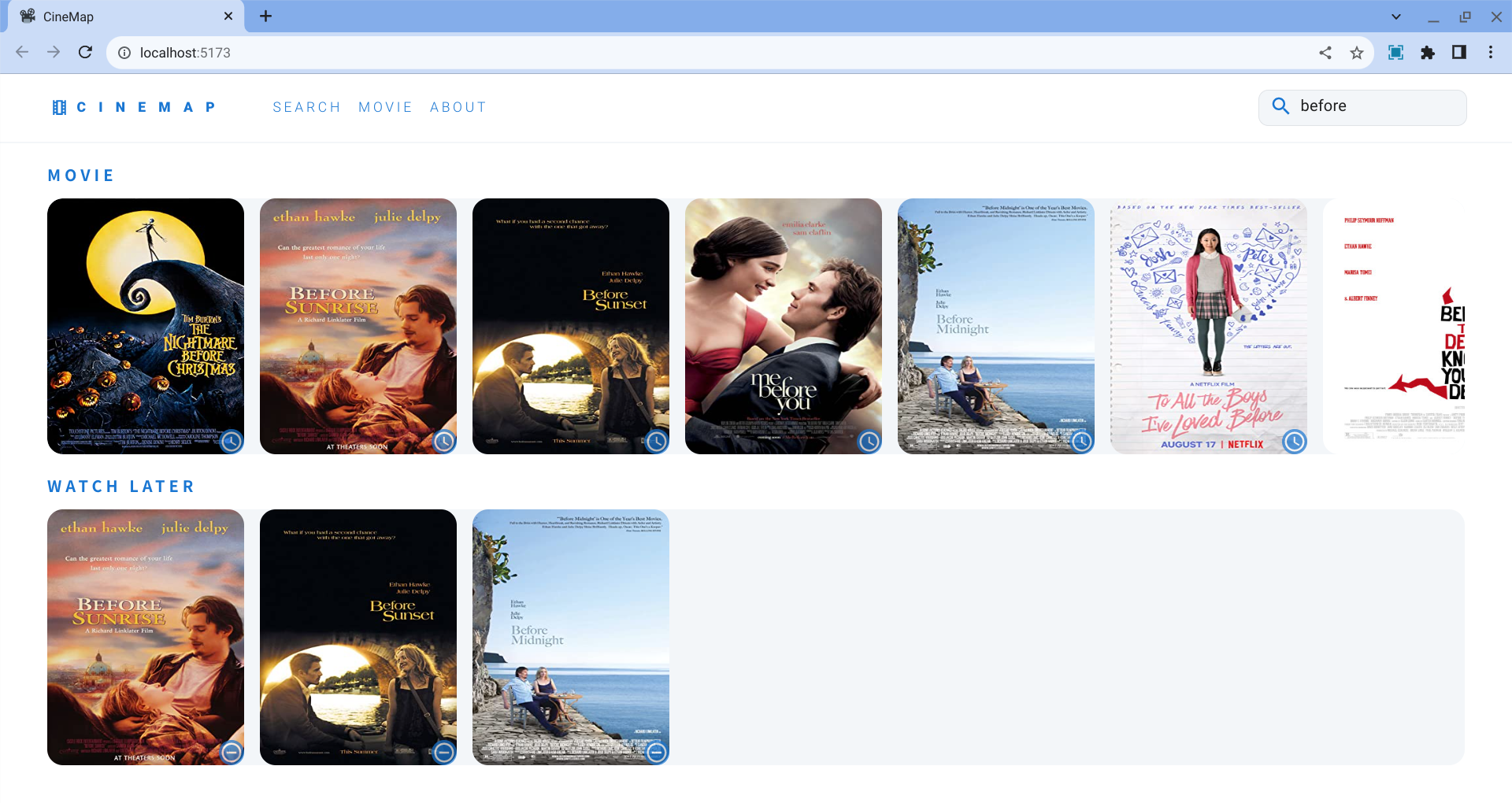Remove Before Sunrise from Watch Later
This screenshot has width=1512, height=803.
[232, 753]
